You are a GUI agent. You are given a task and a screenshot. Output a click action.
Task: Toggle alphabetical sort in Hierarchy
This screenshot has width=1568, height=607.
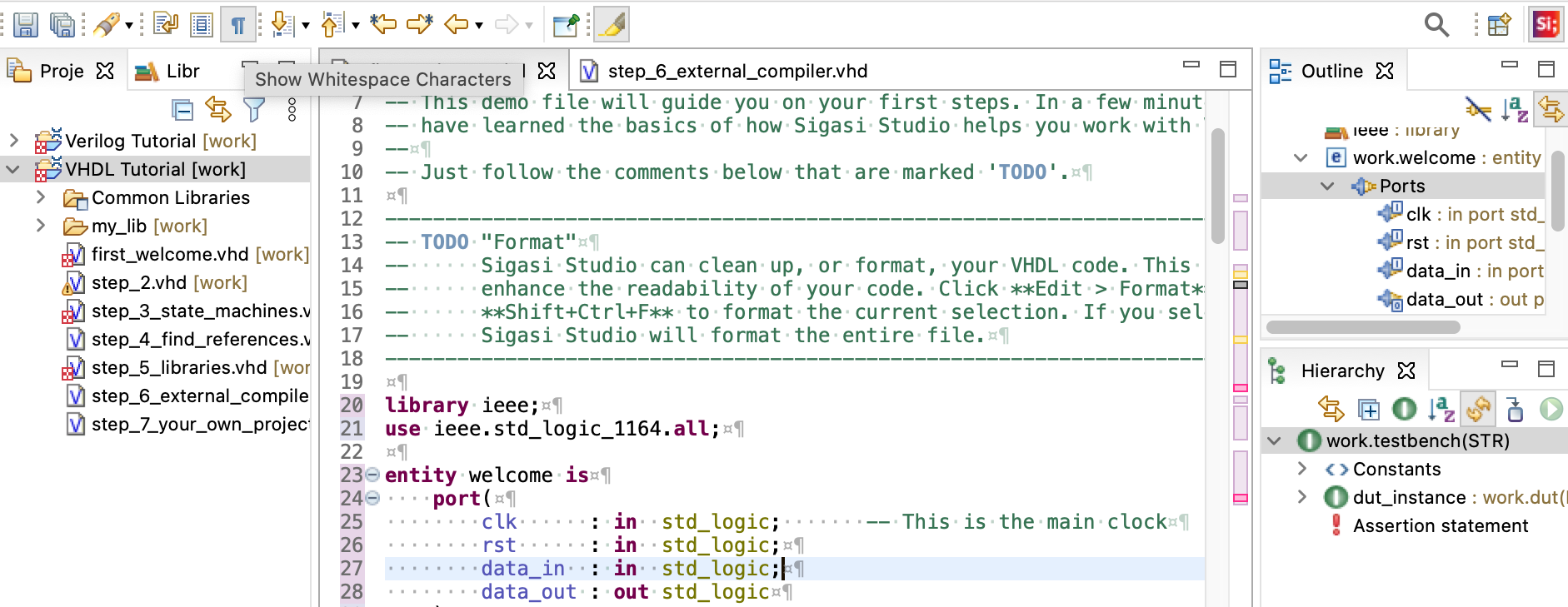point(1441,409)
